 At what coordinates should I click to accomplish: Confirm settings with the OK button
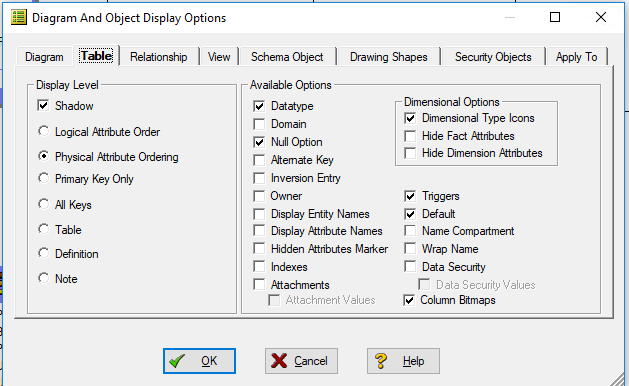point(199,361)
